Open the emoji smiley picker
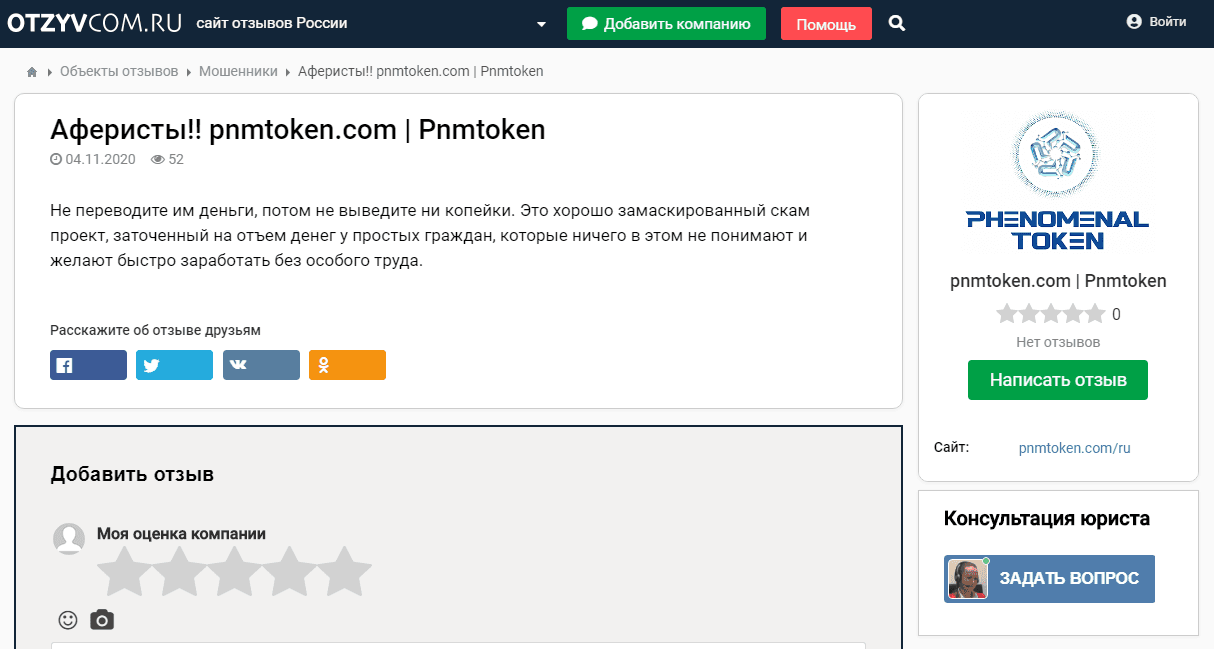 [68, 620]
